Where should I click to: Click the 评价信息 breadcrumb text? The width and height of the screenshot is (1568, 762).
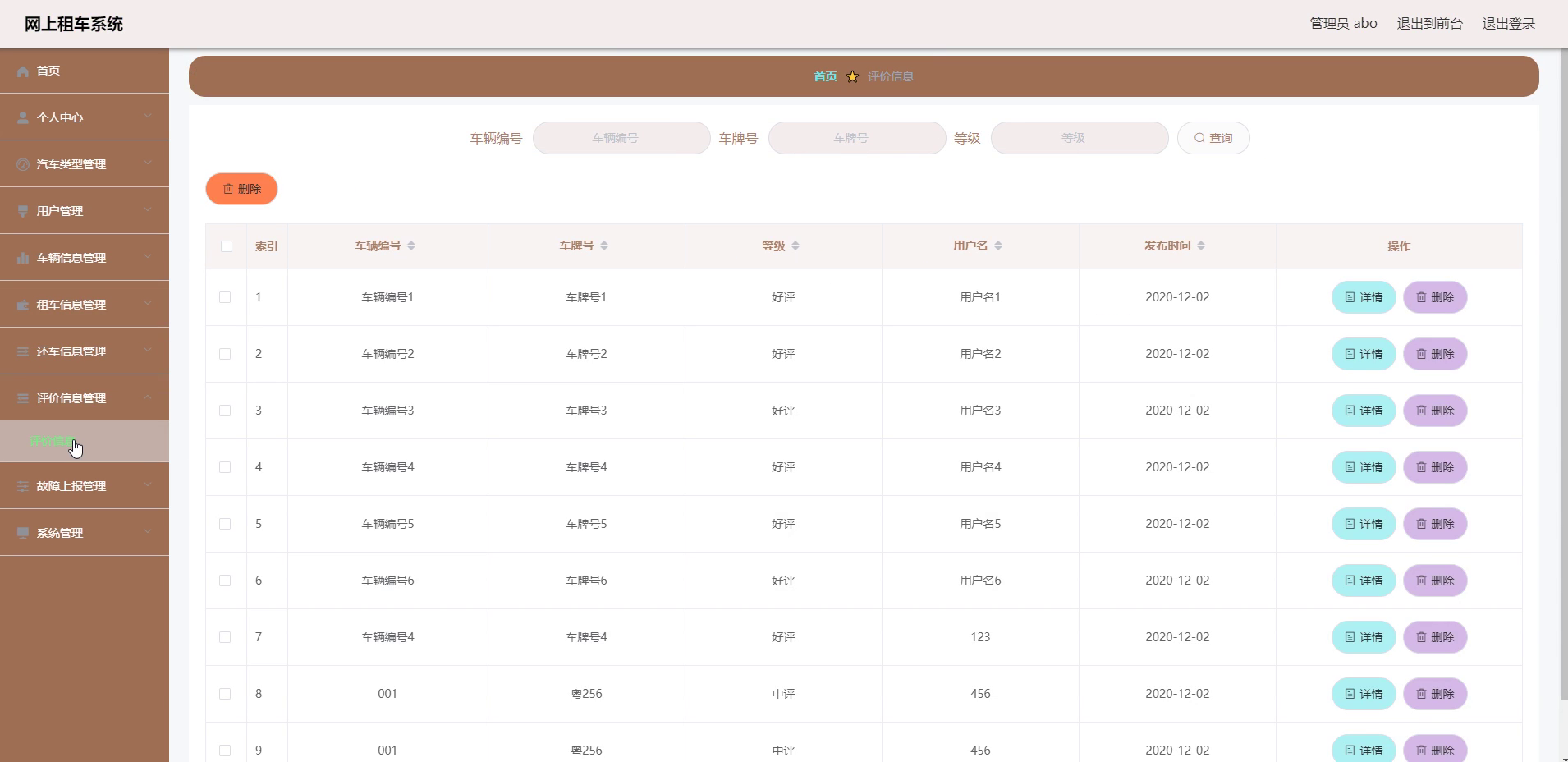(x=891, y=76)
